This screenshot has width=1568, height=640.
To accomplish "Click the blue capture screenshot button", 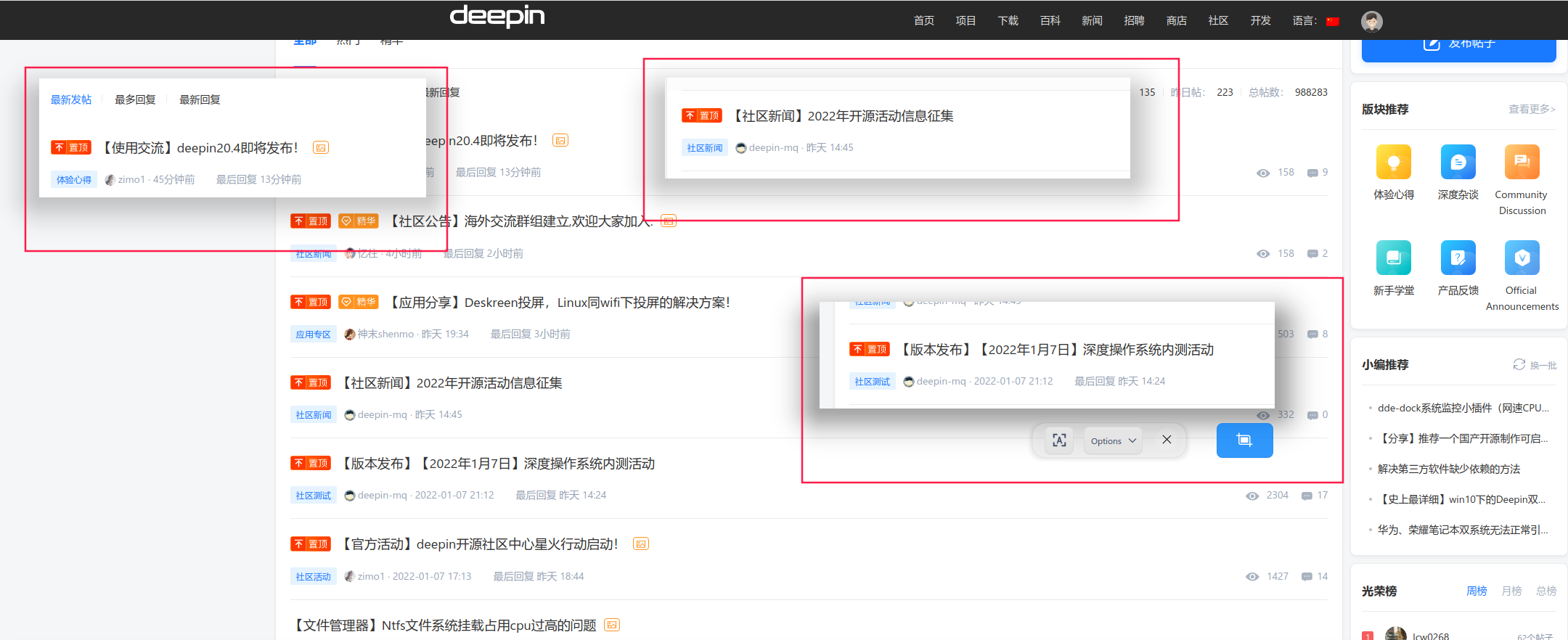I will (1244, 440).
